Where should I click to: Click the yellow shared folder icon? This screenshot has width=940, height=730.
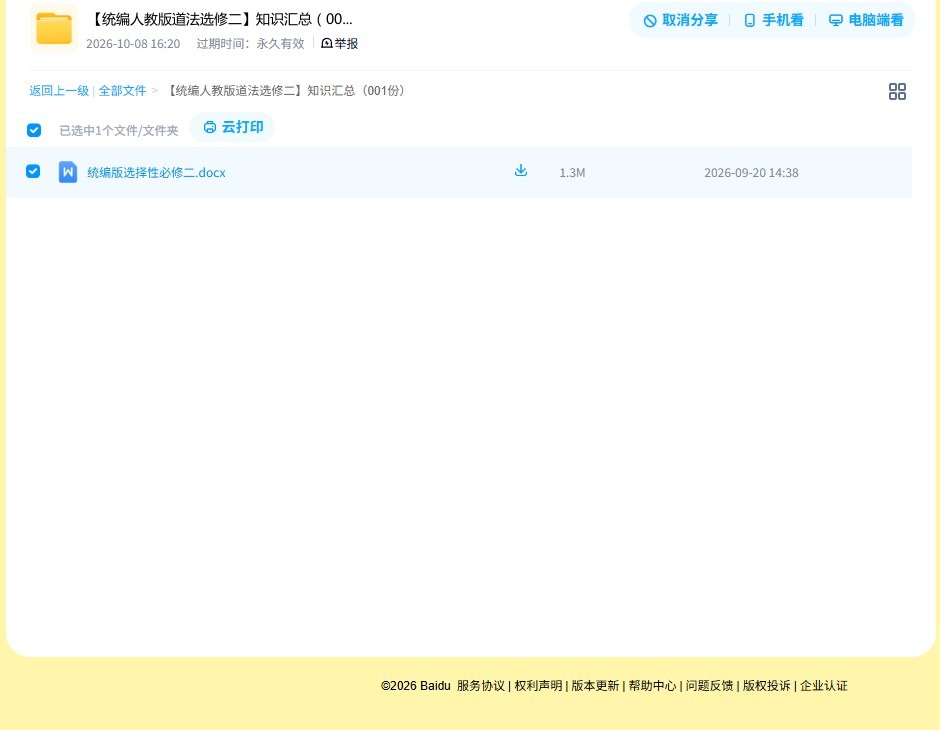[x=54, y=28]
